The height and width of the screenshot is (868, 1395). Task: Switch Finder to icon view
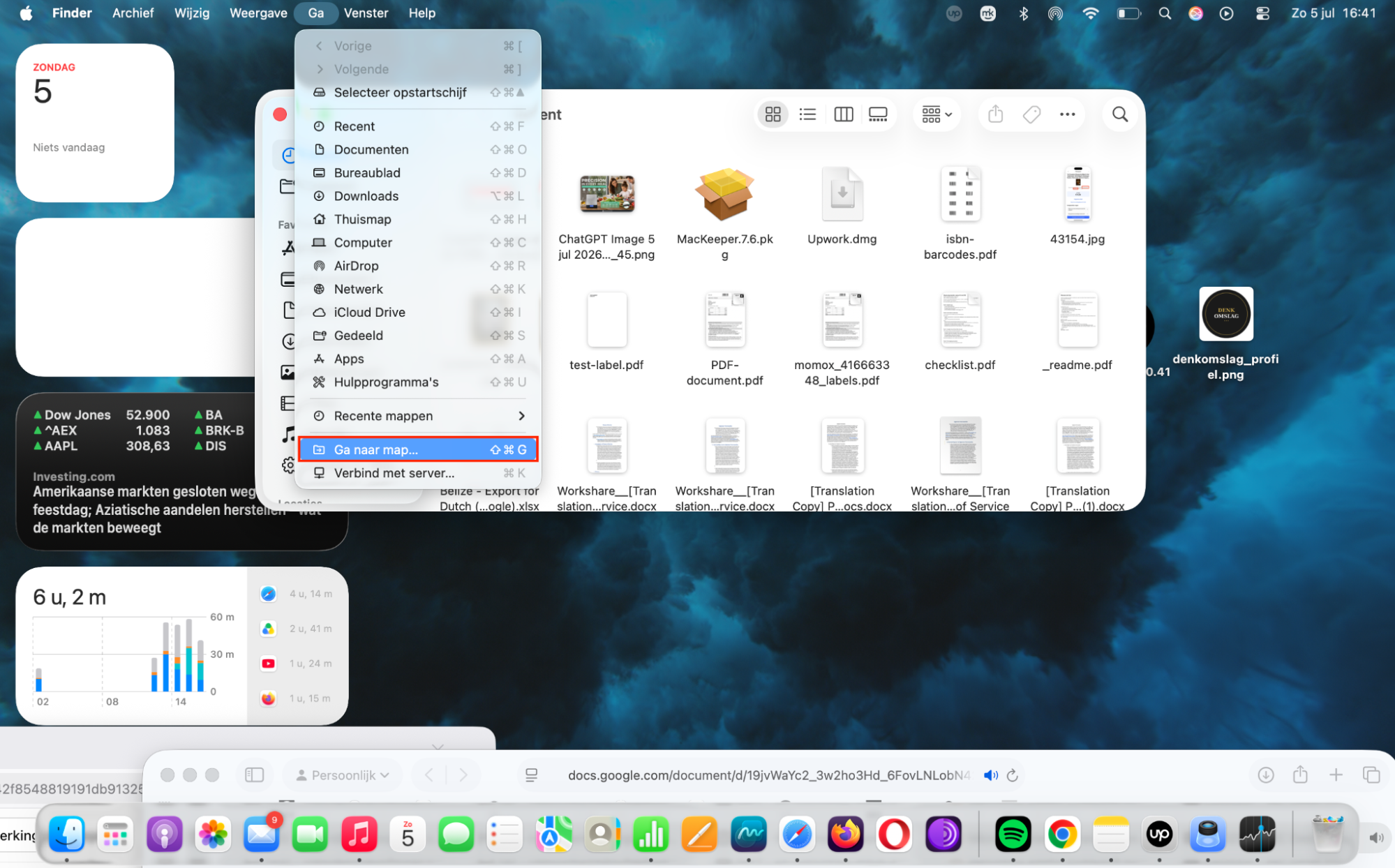click(x=773, y=114)
